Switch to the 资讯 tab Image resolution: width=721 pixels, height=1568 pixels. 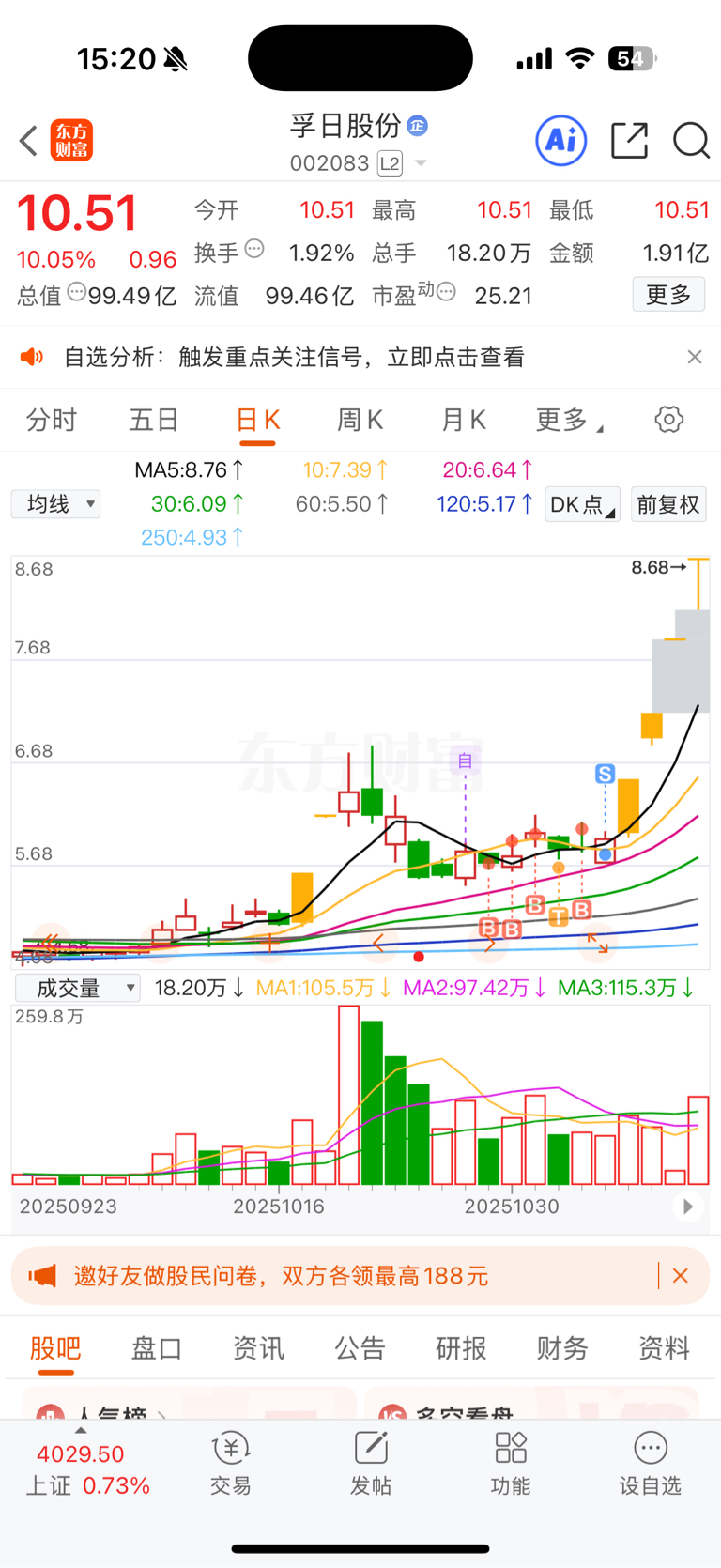258,1348
